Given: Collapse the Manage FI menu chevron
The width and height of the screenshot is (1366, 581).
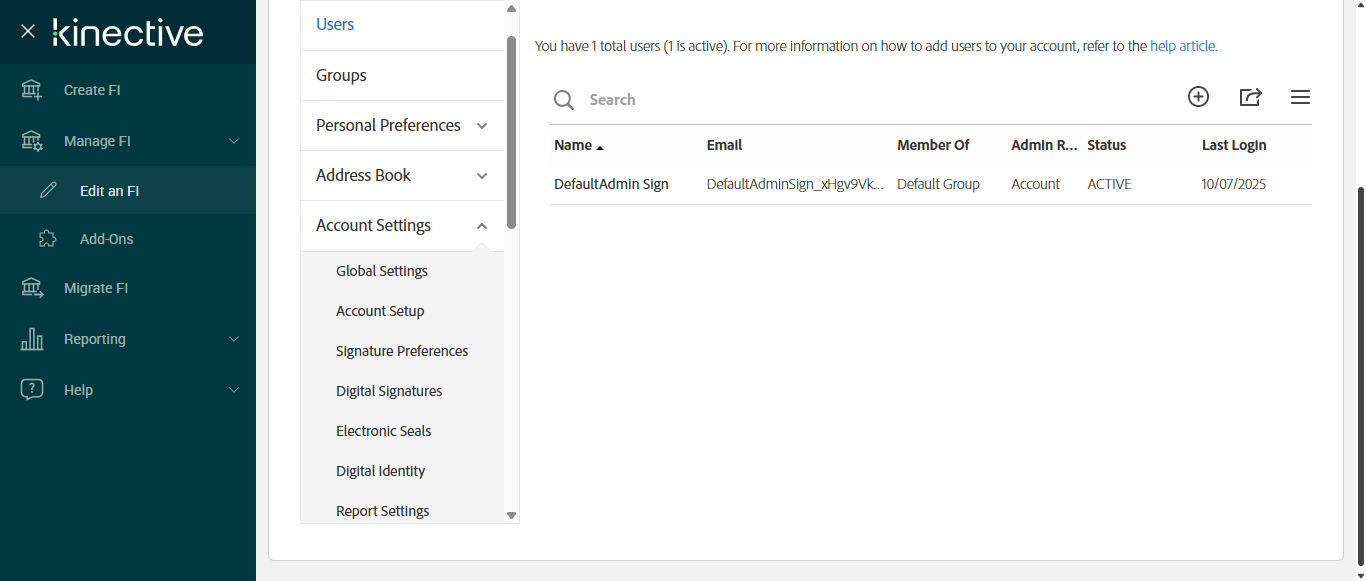Looking at the screenshot, I should tap(234, 141).
